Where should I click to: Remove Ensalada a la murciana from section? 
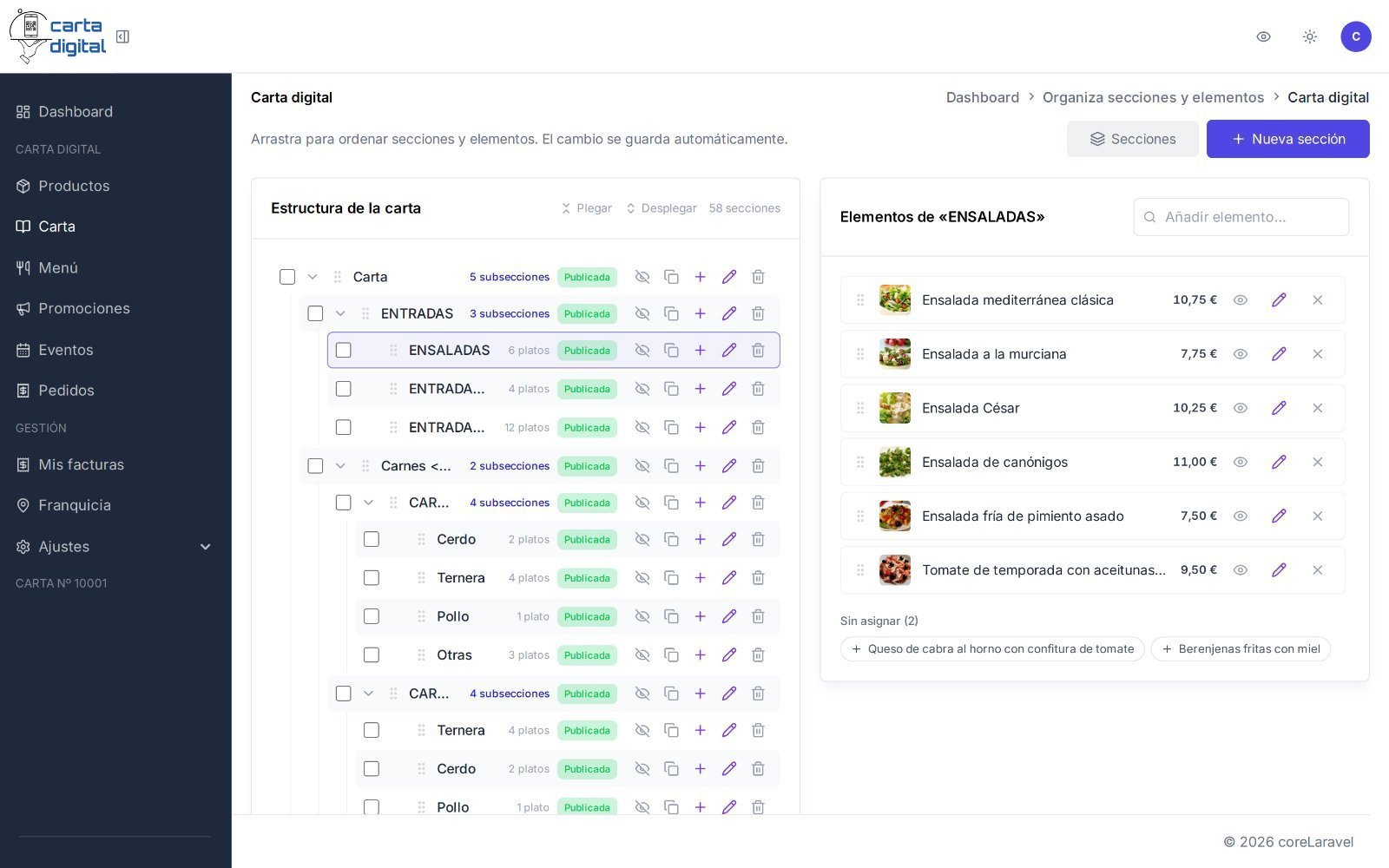tap(1318, 354)
